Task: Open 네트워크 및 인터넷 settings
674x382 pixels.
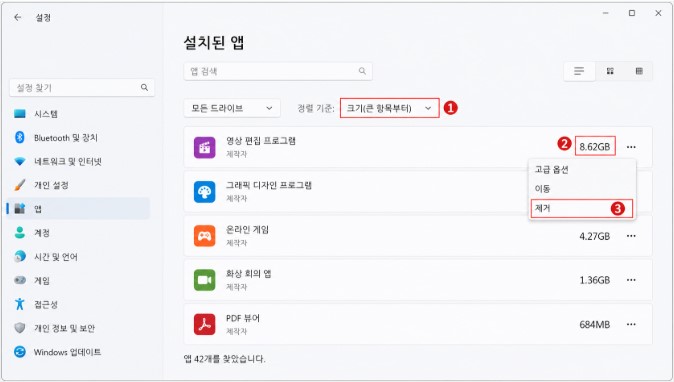Action: pos(78,162)
